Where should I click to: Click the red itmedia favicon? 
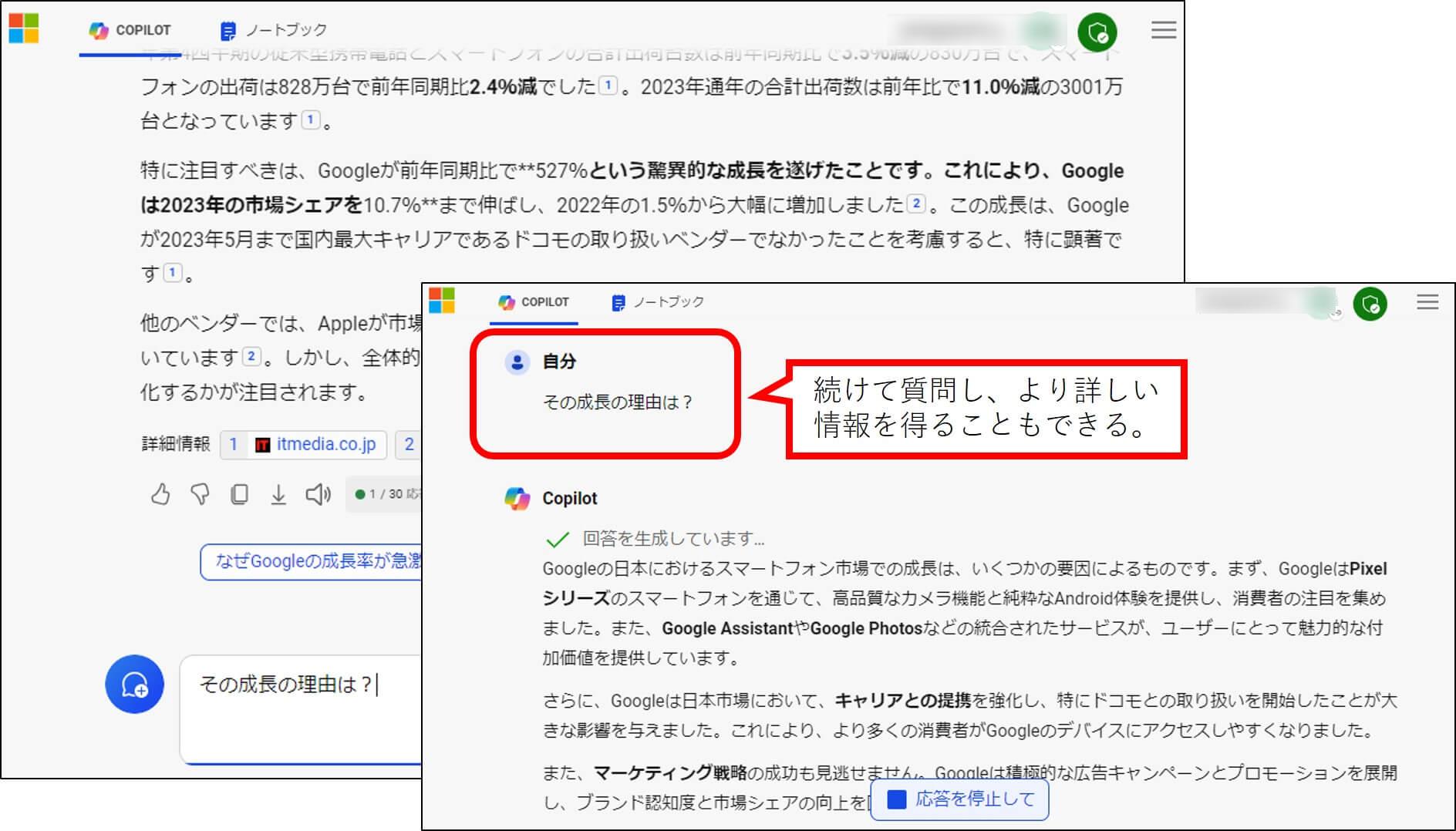click(x=262, y=445)
